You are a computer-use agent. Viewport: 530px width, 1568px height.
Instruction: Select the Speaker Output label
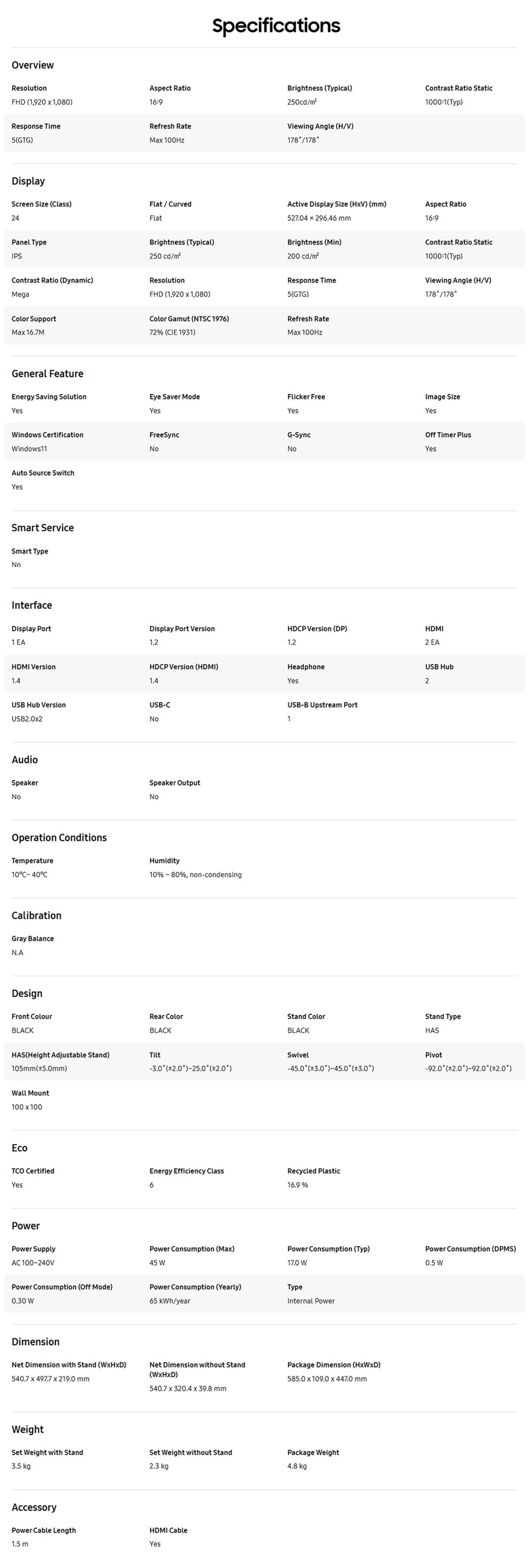(174, 783)
